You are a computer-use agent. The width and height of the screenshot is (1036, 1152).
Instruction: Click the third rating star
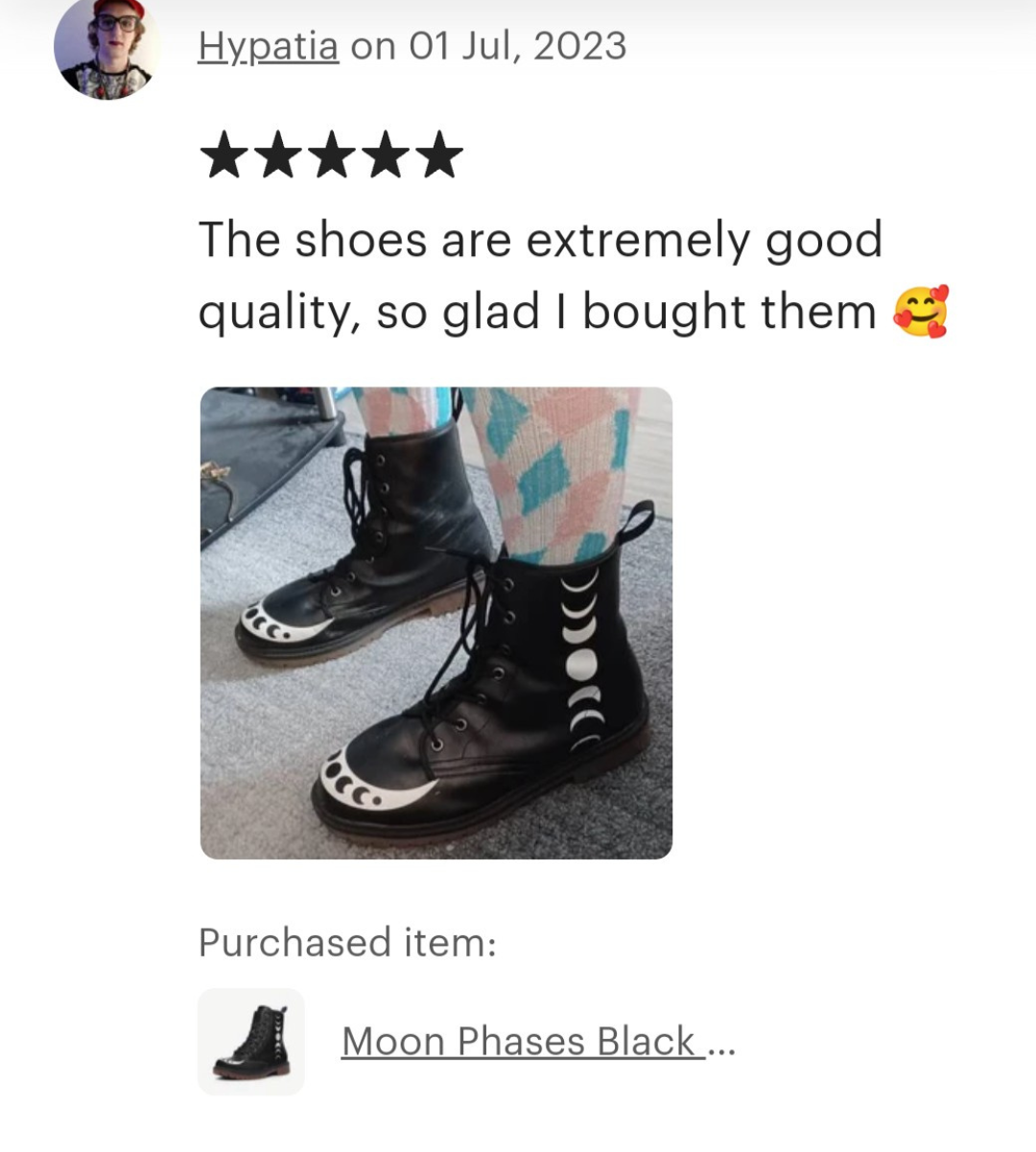point(332,156)
